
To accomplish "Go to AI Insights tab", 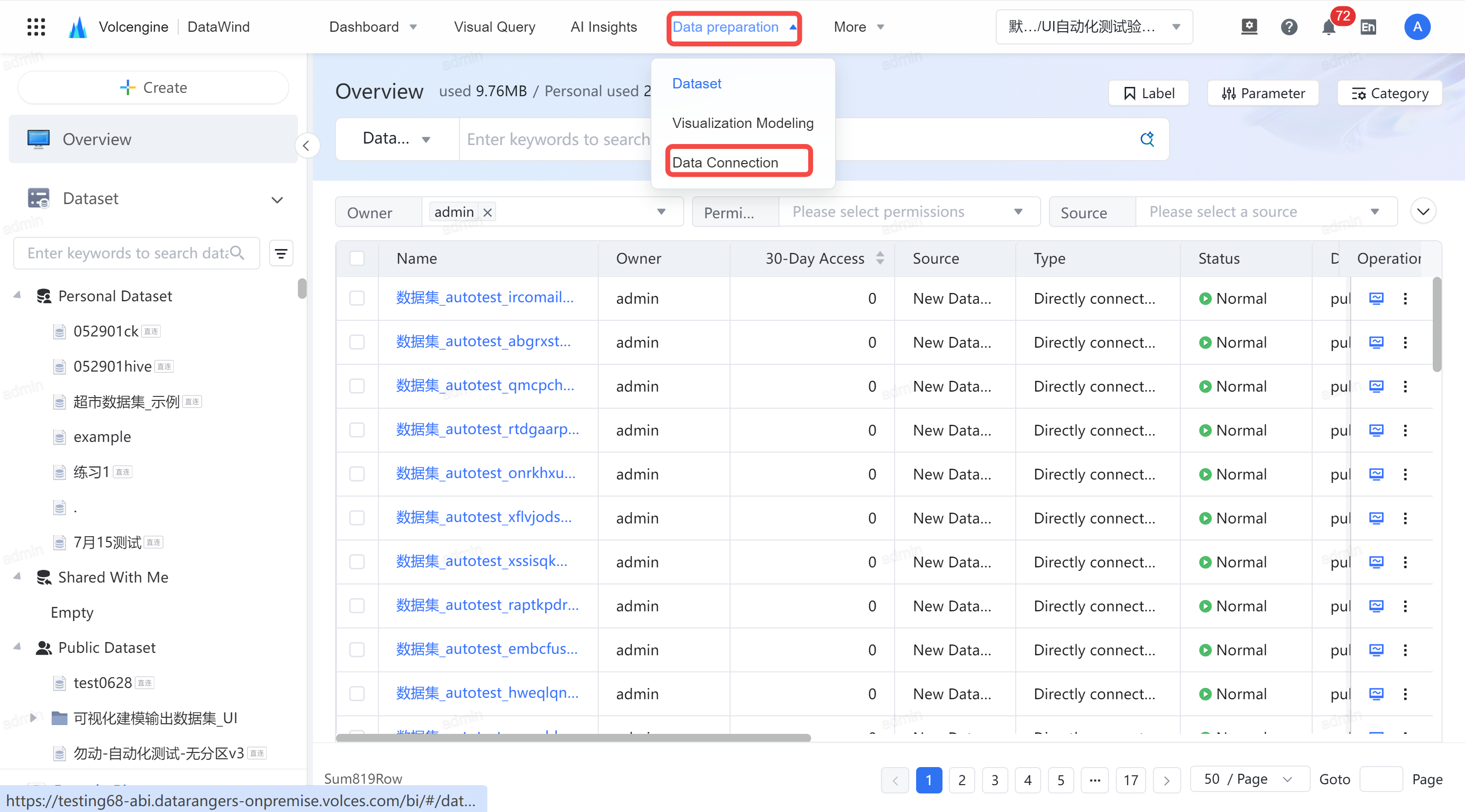I will tap(604, 27).
